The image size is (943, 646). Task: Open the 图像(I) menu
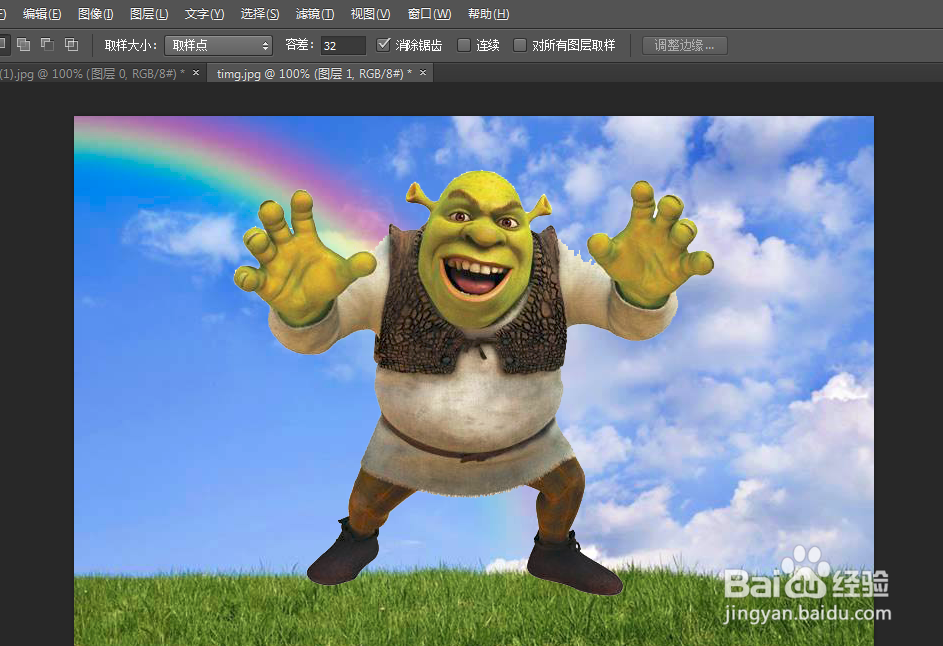click(x=96, y=14)
